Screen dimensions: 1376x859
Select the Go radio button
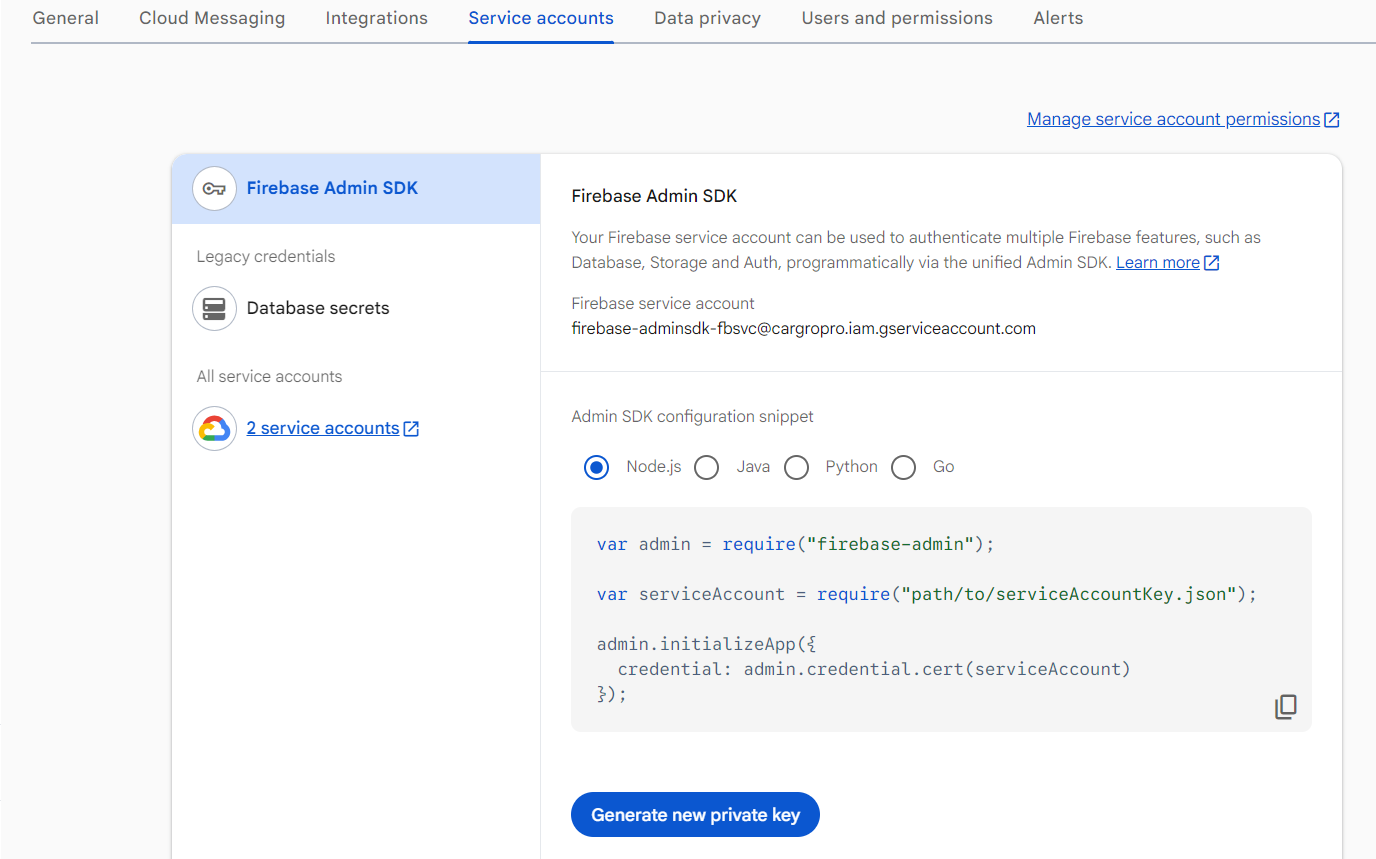click(904, 467)
